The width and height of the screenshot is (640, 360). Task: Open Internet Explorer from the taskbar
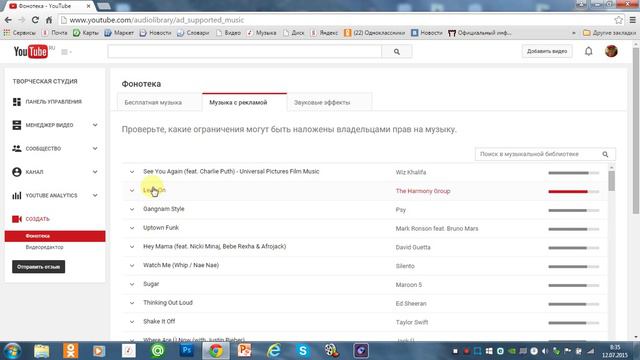(274, 351)
